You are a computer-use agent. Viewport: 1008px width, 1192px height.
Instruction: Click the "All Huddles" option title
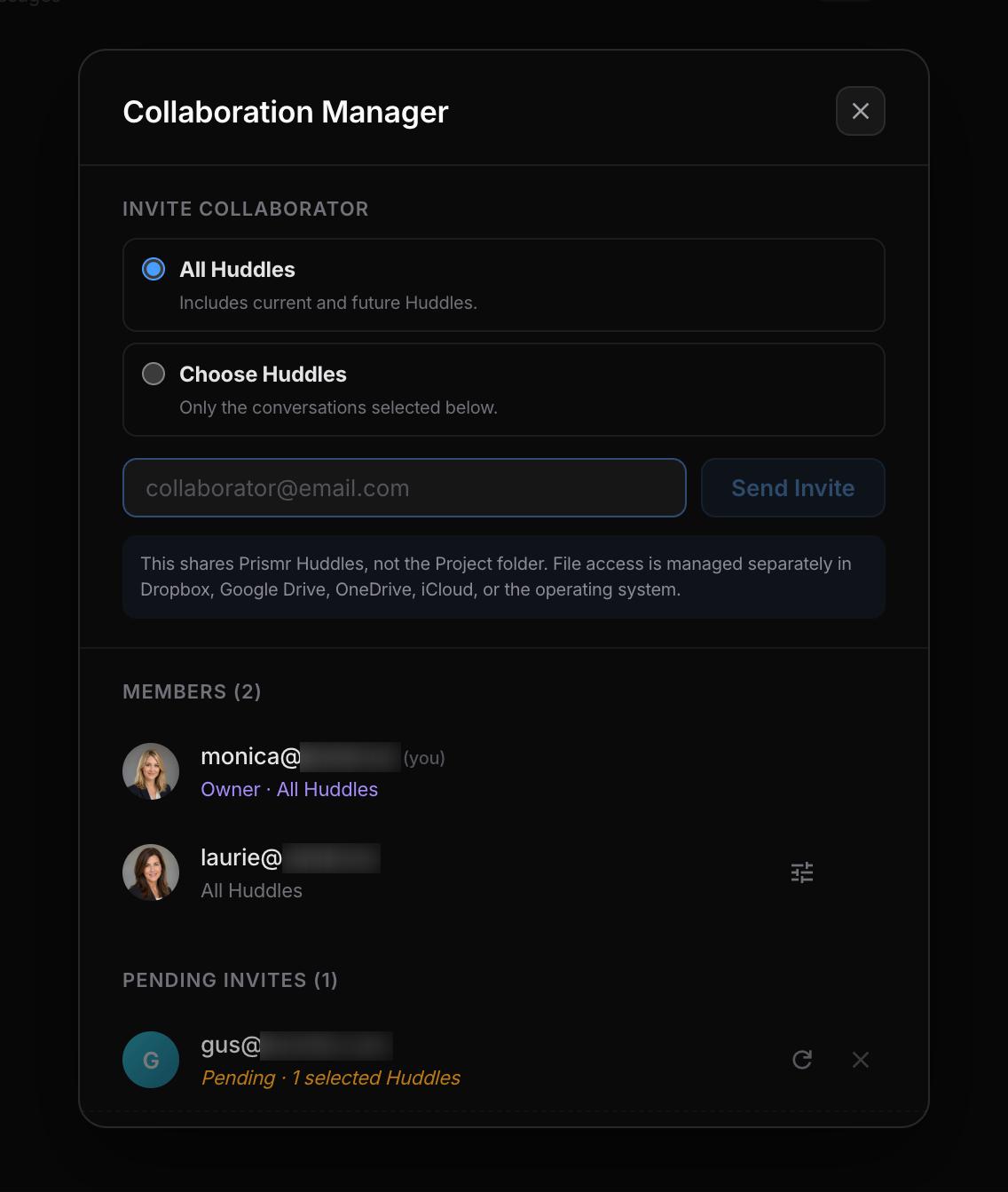point(237,269)
